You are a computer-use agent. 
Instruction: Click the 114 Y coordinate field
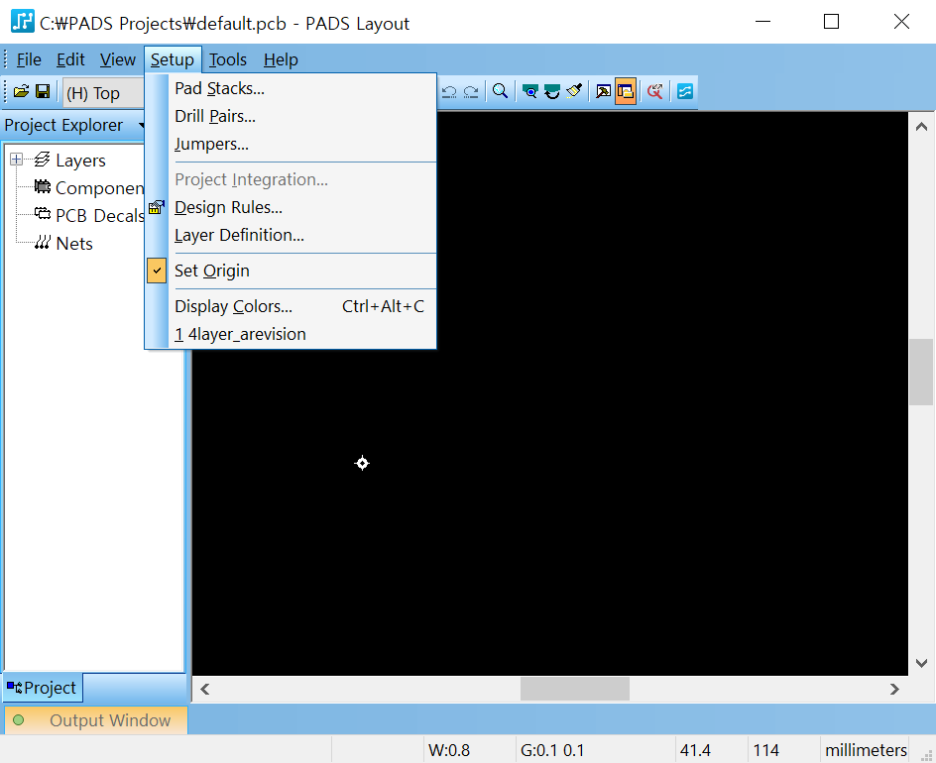(783, 750)
